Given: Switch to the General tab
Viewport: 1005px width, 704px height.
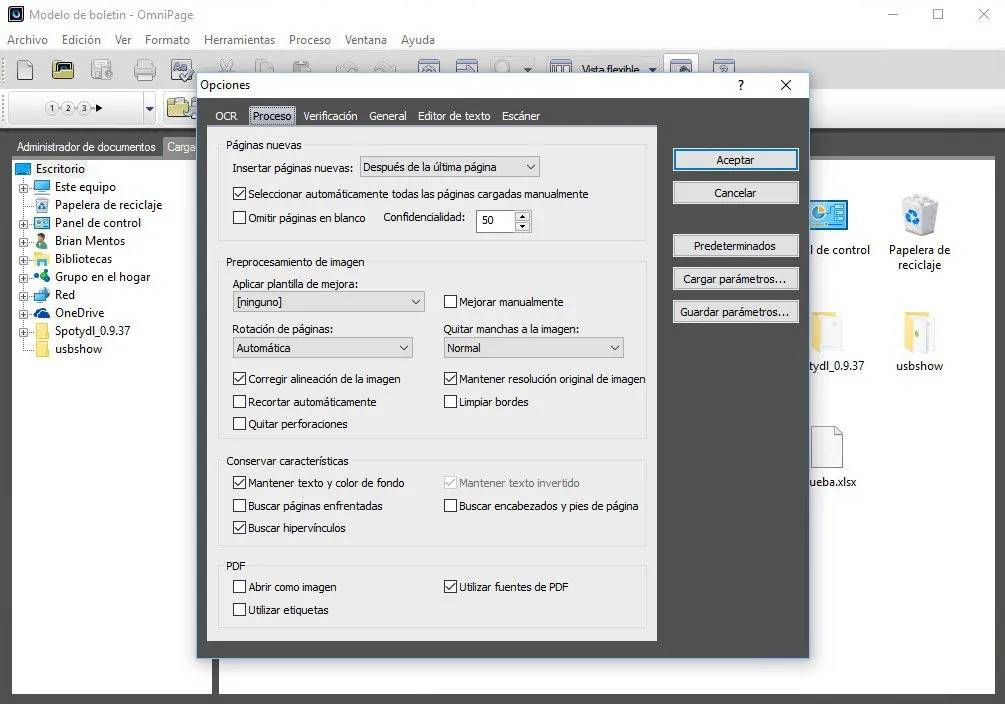Looking at the screenshot, I should click(x=388, y=116).
